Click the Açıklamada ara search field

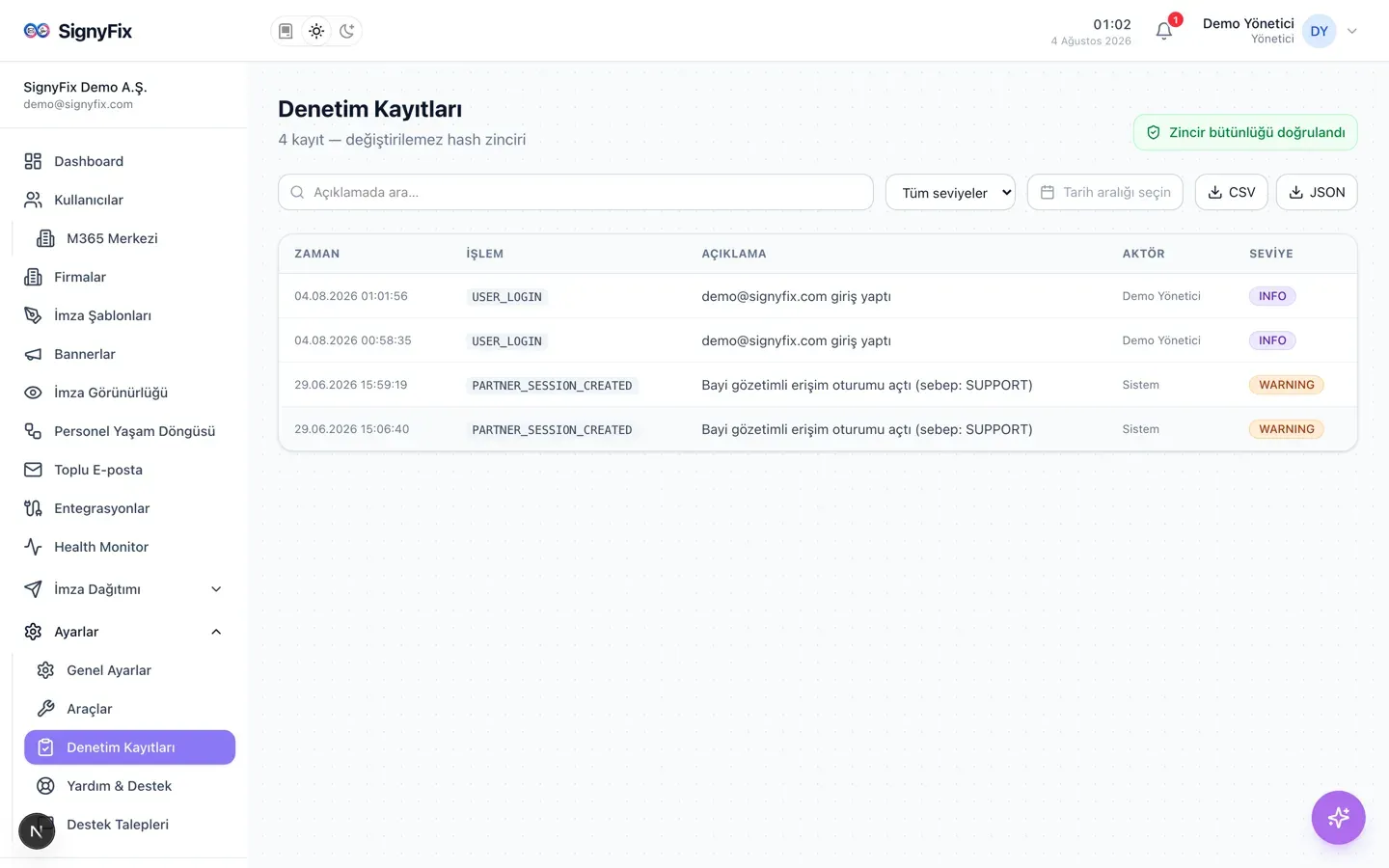575,192
